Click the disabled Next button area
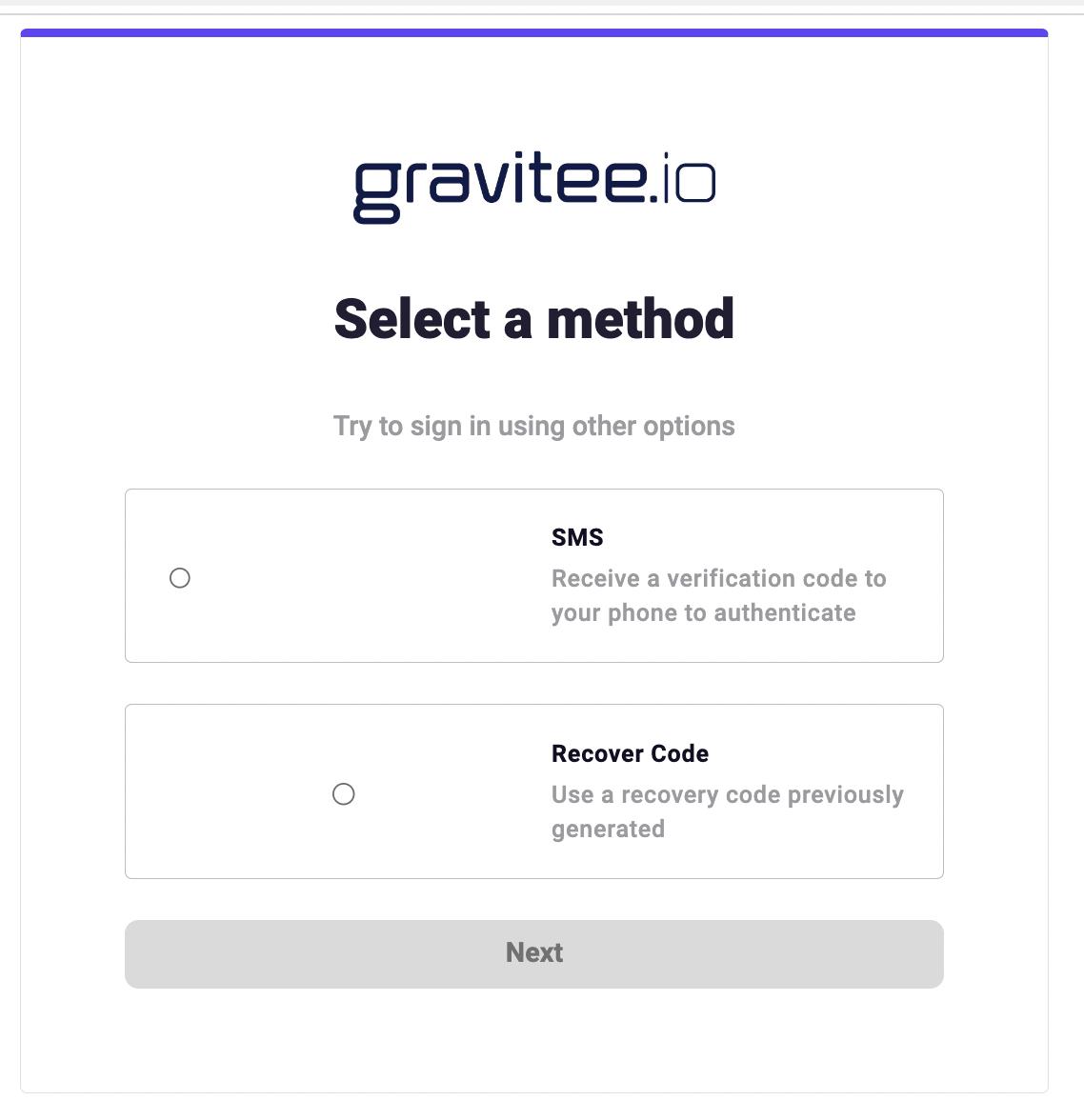This screenshot has height=1120, width=1084. tap(533, 952)
